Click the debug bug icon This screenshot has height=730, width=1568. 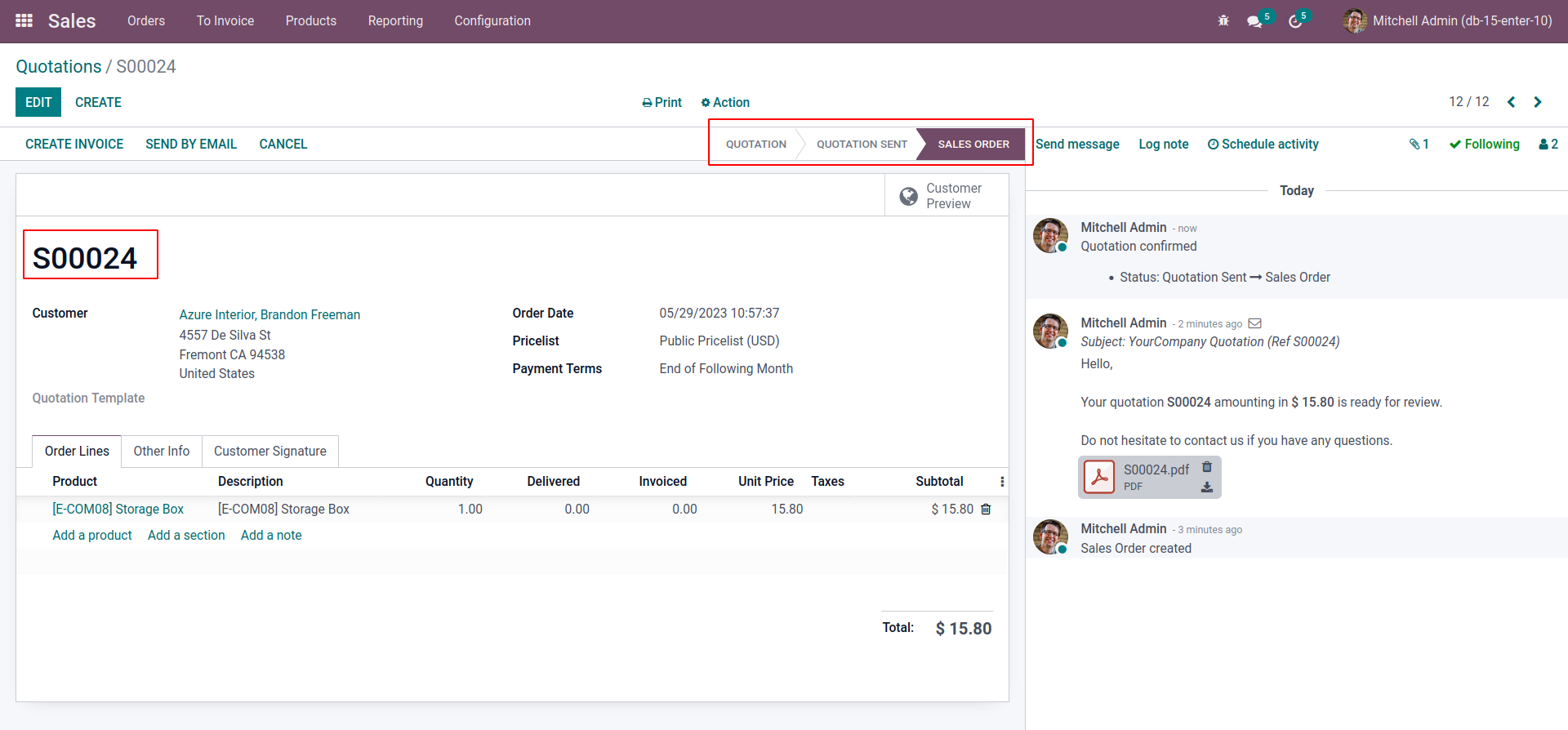point(1223,21)
